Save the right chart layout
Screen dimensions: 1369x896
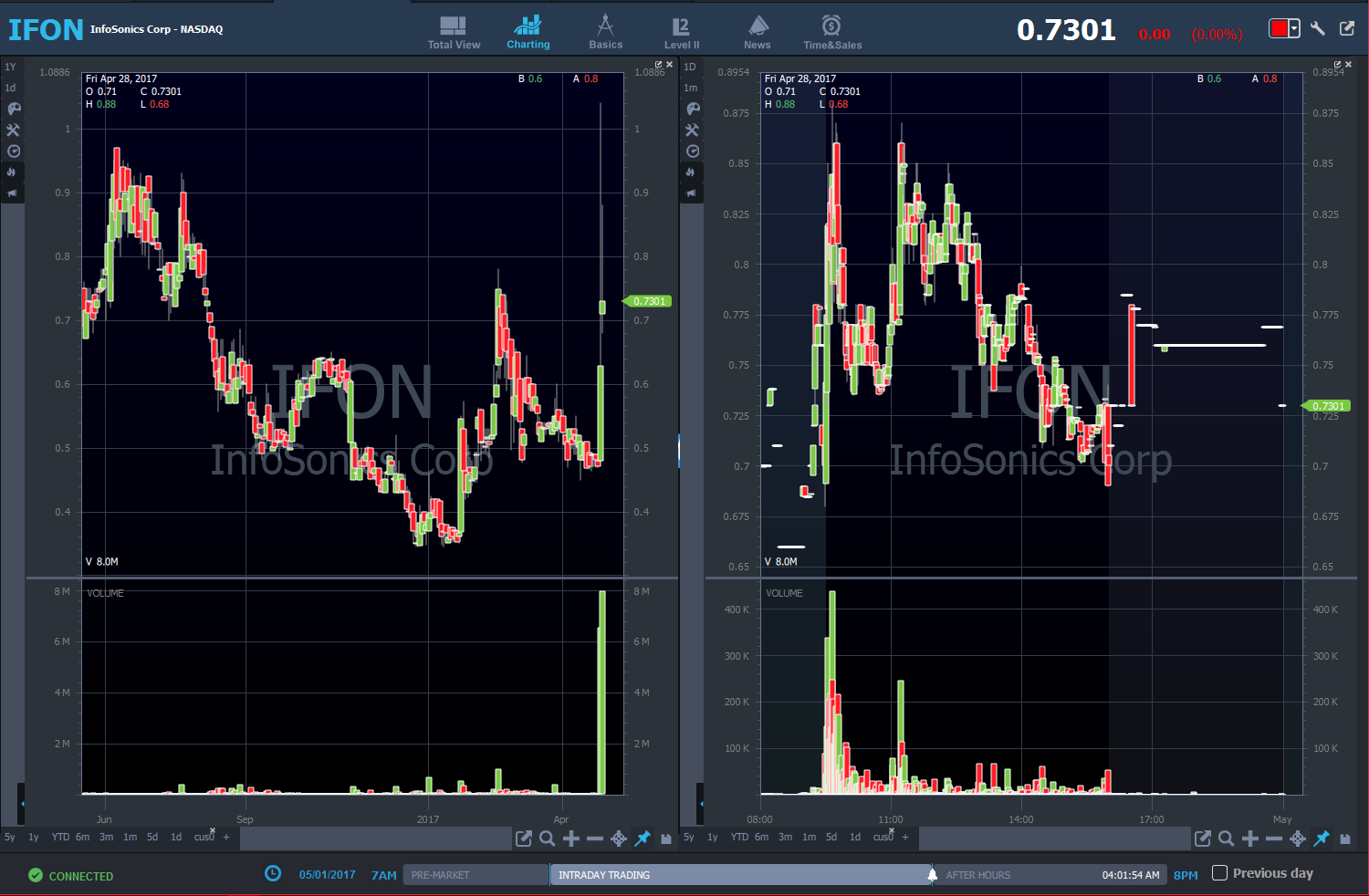coord(1345,839)
